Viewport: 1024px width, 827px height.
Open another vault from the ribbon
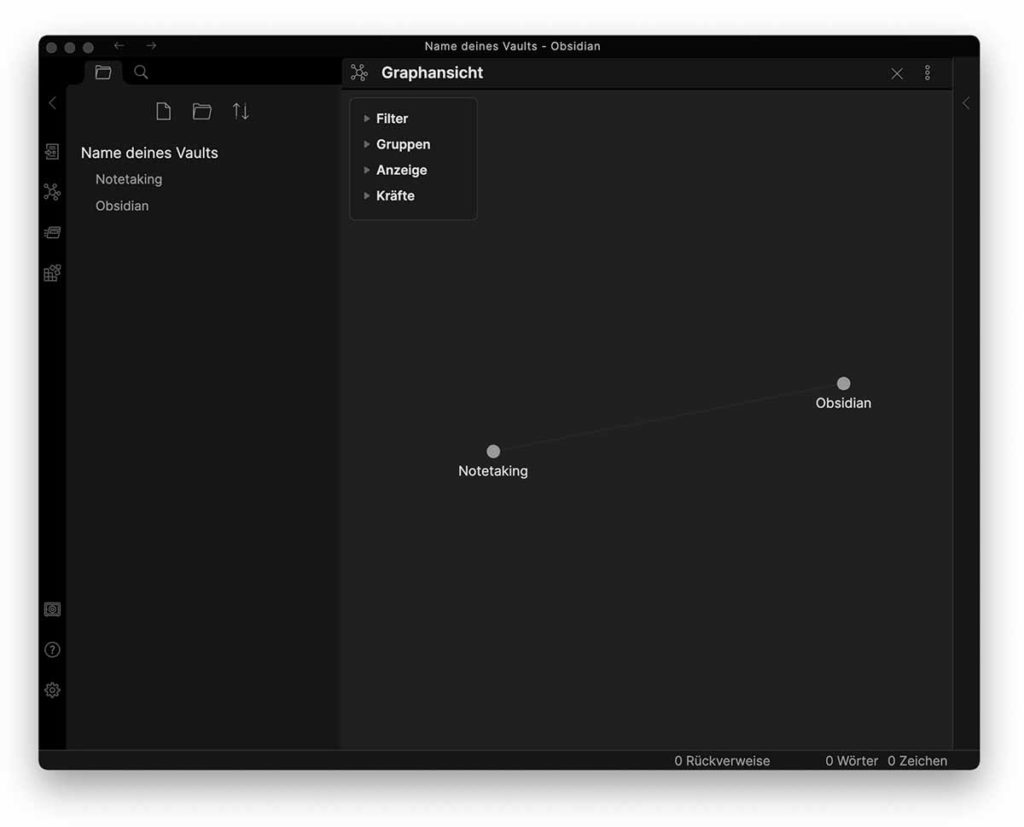pos(52,609)
